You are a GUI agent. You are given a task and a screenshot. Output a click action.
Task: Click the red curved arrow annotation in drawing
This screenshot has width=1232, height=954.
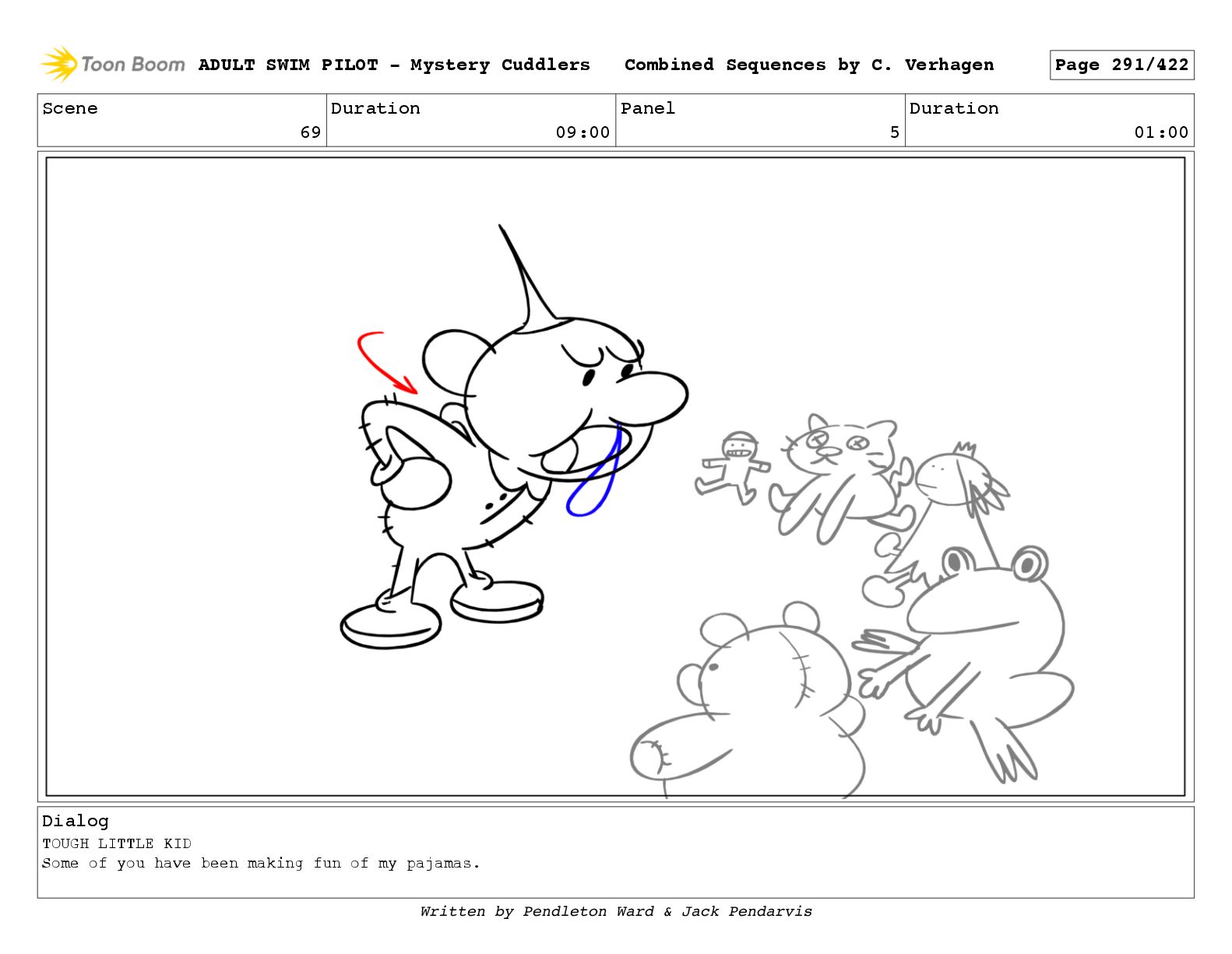click(385, 362)
